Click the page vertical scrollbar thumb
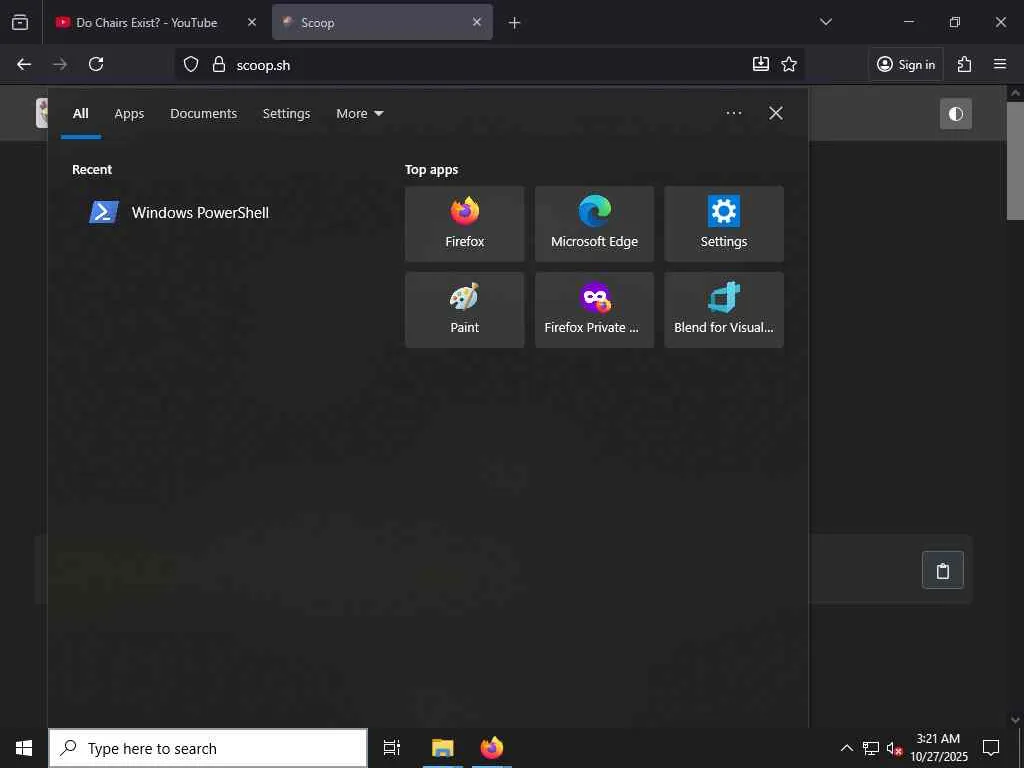Image resolution: width=1024 pixels, height=768 pixels. [x=1015, y=161]
